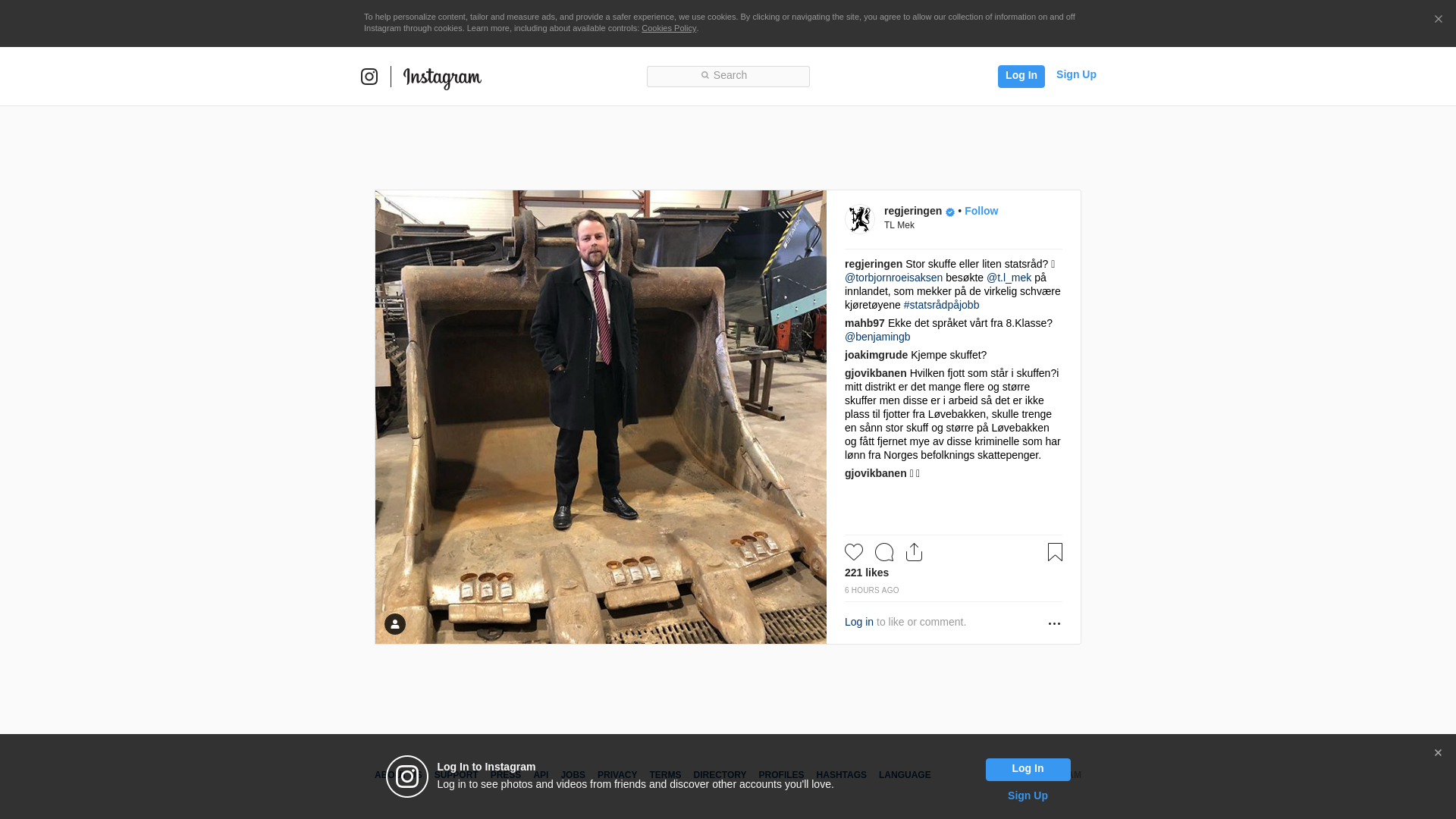Open the post more options ellipsis
Image resolution: width=1456 pixels, height=819 pixels.
point(1054,623)
